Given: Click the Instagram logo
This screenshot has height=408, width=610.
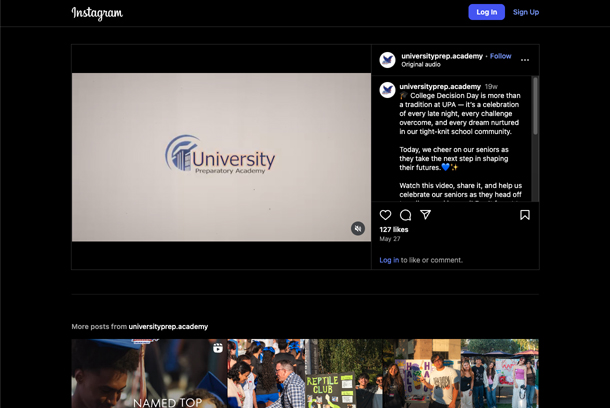Looking at the screenshot, I should click(x=97, y=13).
